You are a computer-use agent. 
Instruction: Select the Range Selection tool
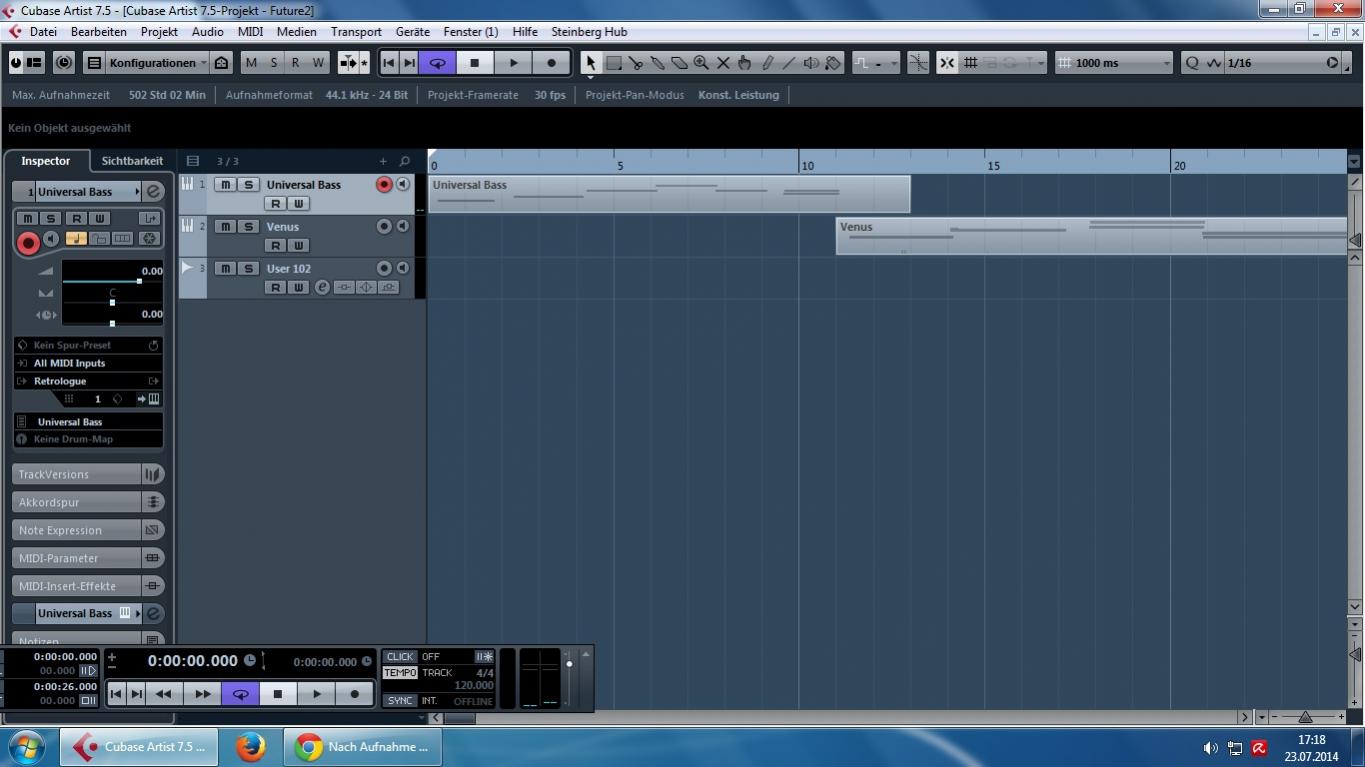pyautogui.click(x=614, y=63)
